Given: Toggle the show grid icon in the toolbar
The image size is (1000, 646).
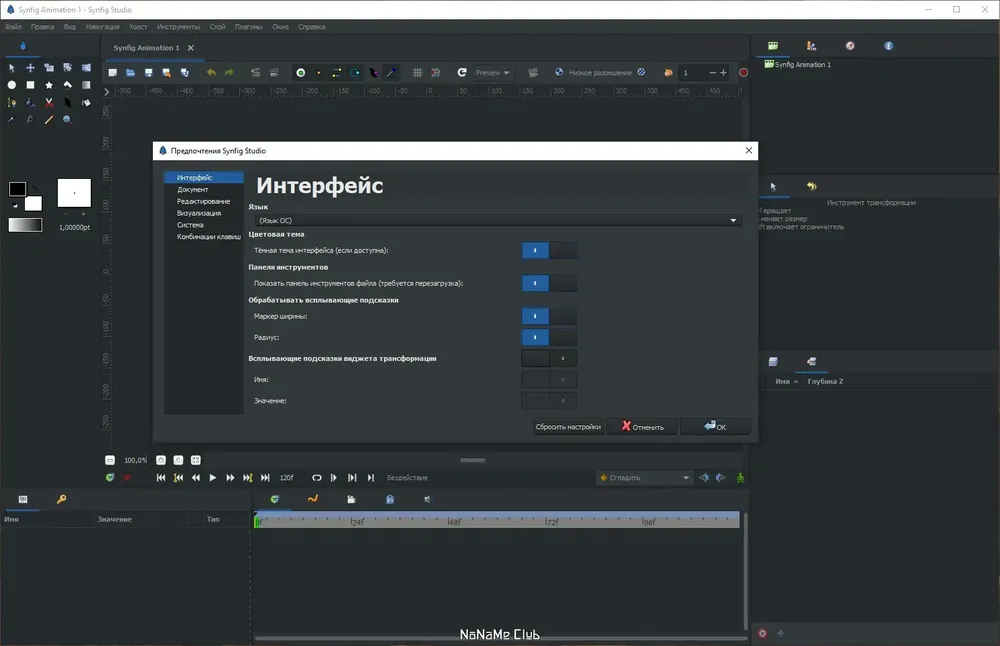Looking at the screenshot, I should tap(417, 73).
